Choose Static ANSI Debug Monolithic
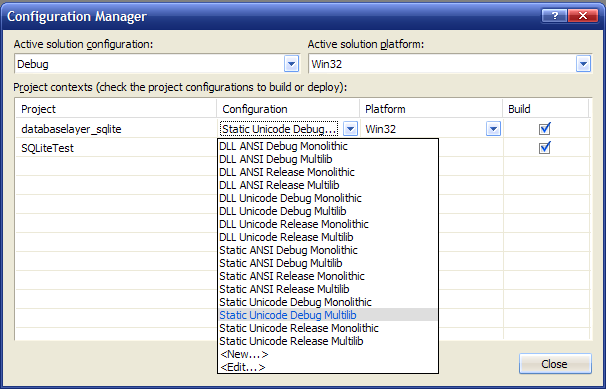The width and height of the screenshot is (606, 389). (328, 250)
